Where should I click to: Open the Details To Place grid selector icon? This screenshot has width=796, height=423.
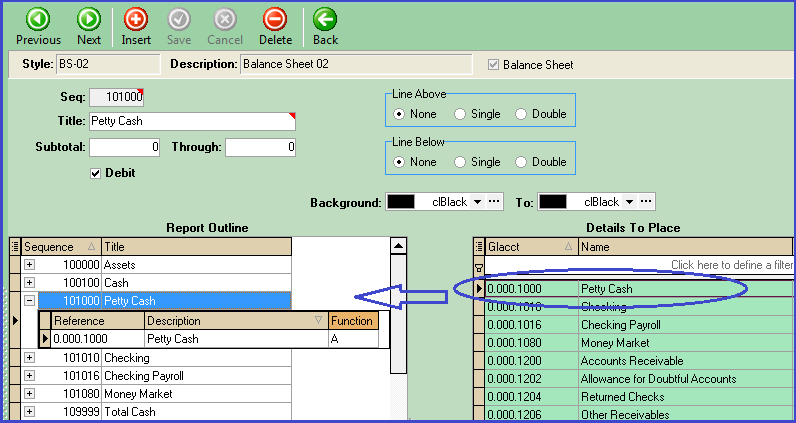[x=479, y=247]
